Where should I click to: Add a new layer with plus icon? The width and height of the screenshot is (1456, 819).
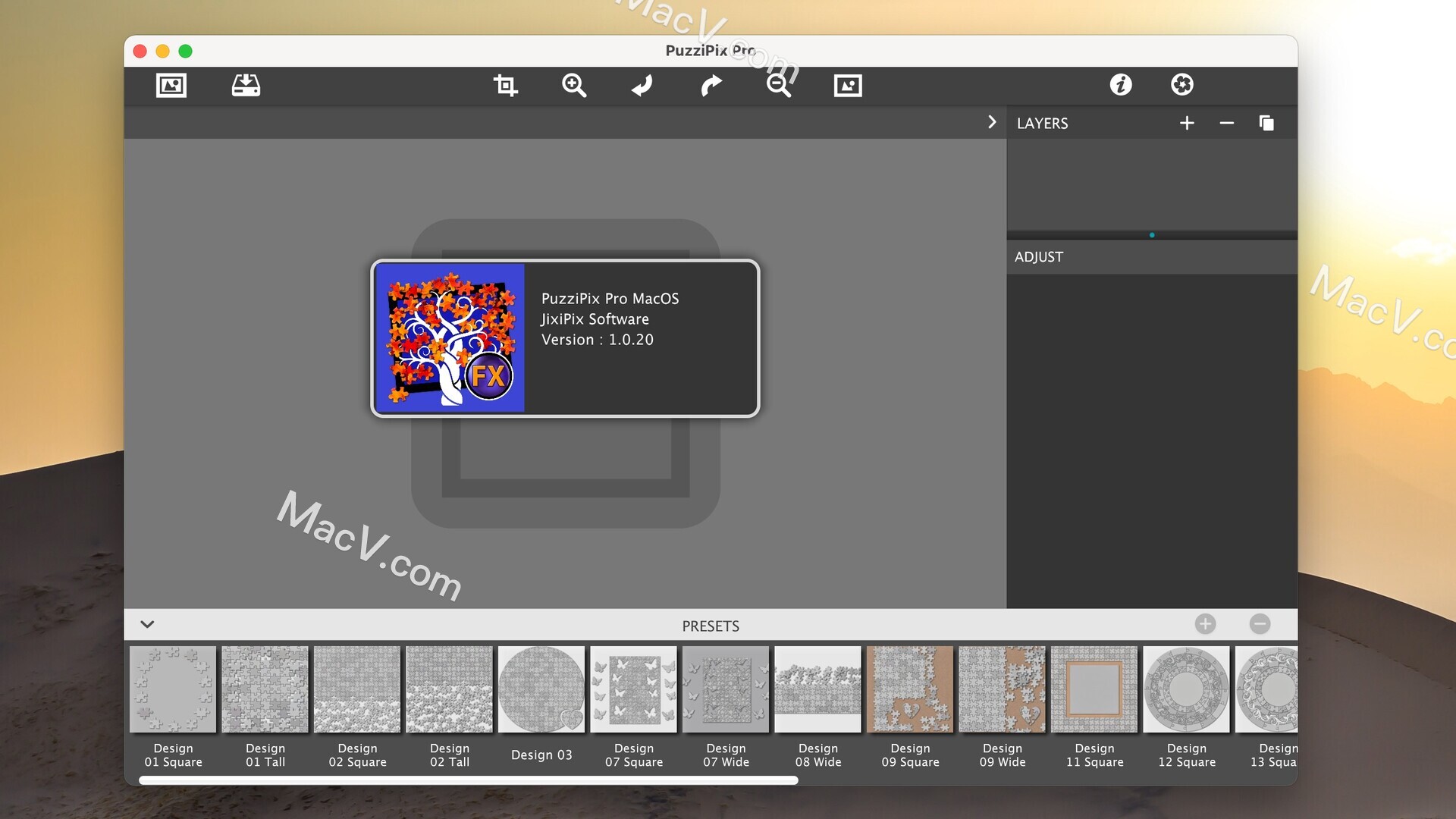pyautogui.click(x=1187, y=123)
